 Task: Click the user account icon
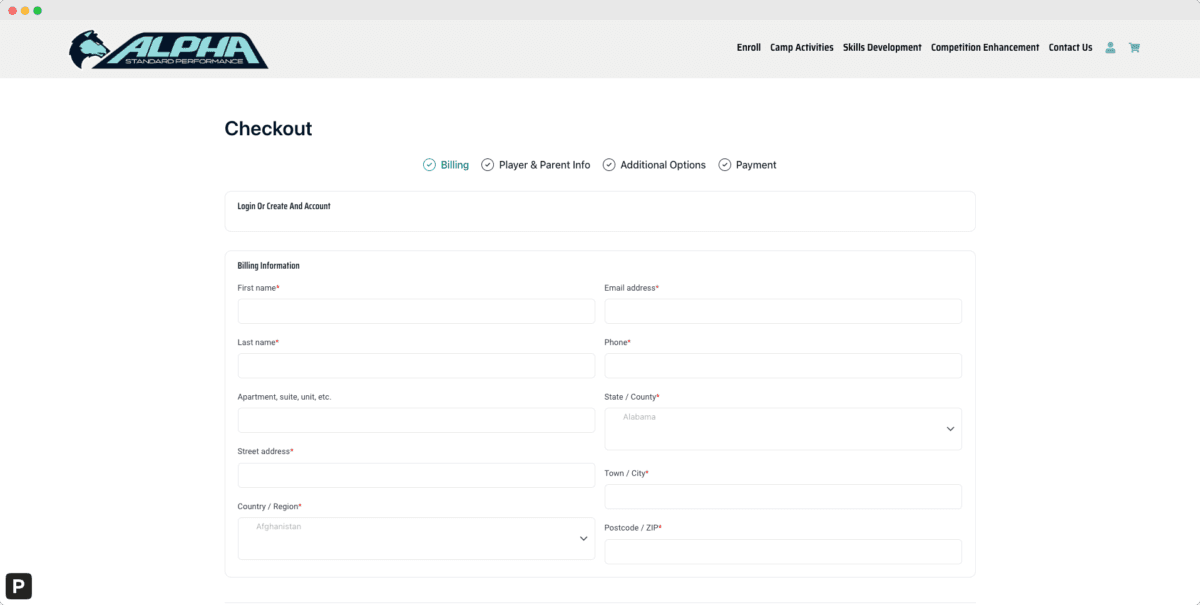coord(1110,47)
